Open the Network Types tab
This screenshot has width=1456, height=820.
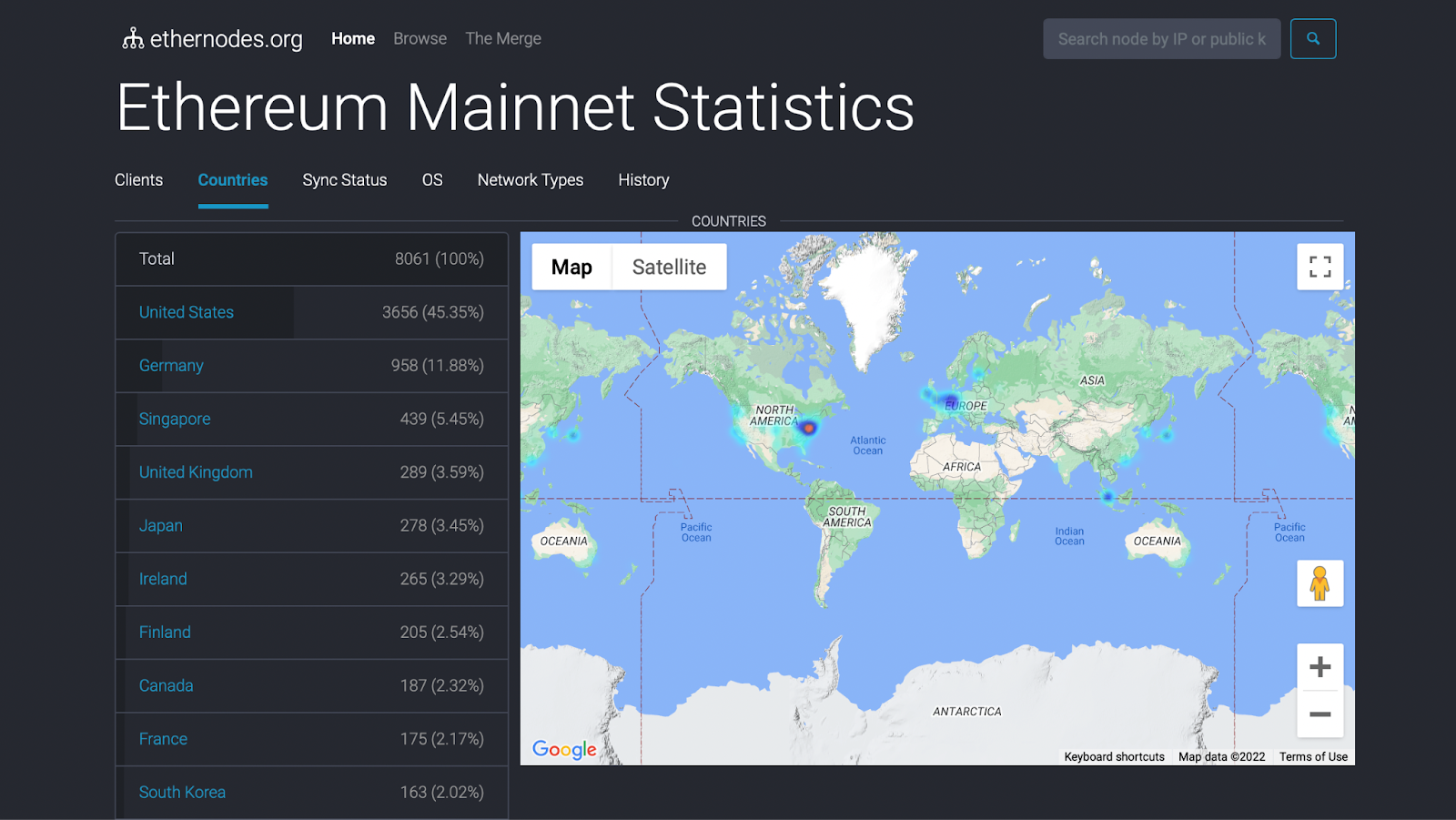pos(531,180)
